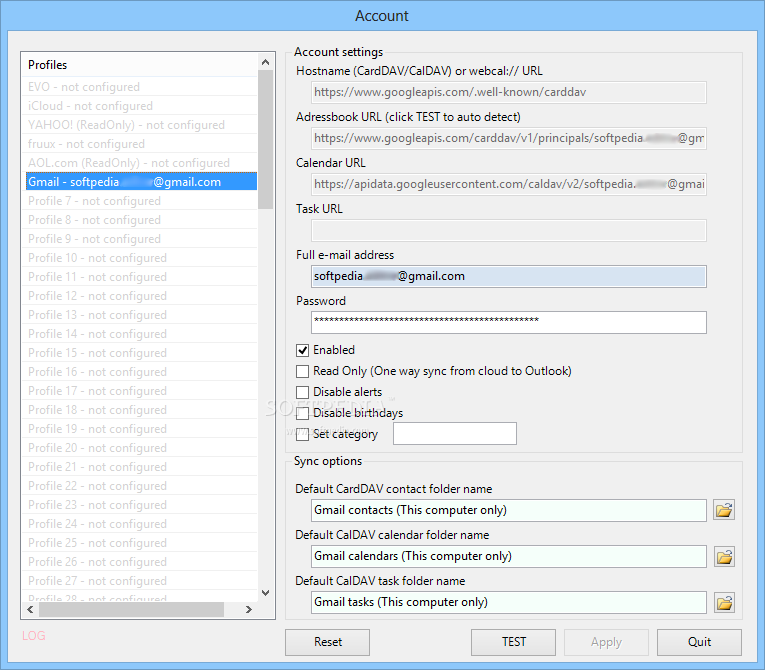Click the Adressbook URL field
This screenshot has width=765, height=670.
click(x=509, y=138)
